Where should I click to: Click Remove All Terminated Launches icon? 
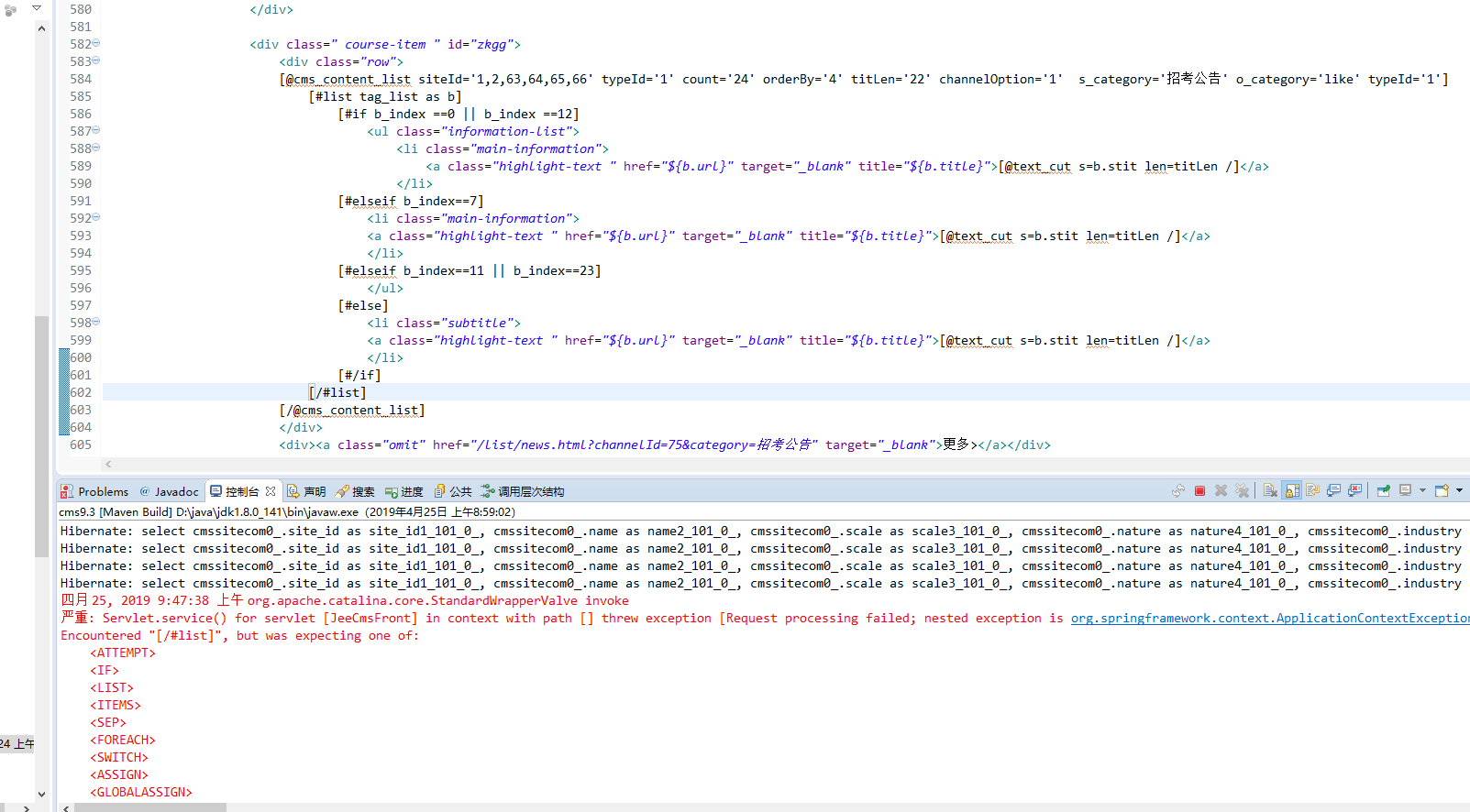coord(1243,491)
